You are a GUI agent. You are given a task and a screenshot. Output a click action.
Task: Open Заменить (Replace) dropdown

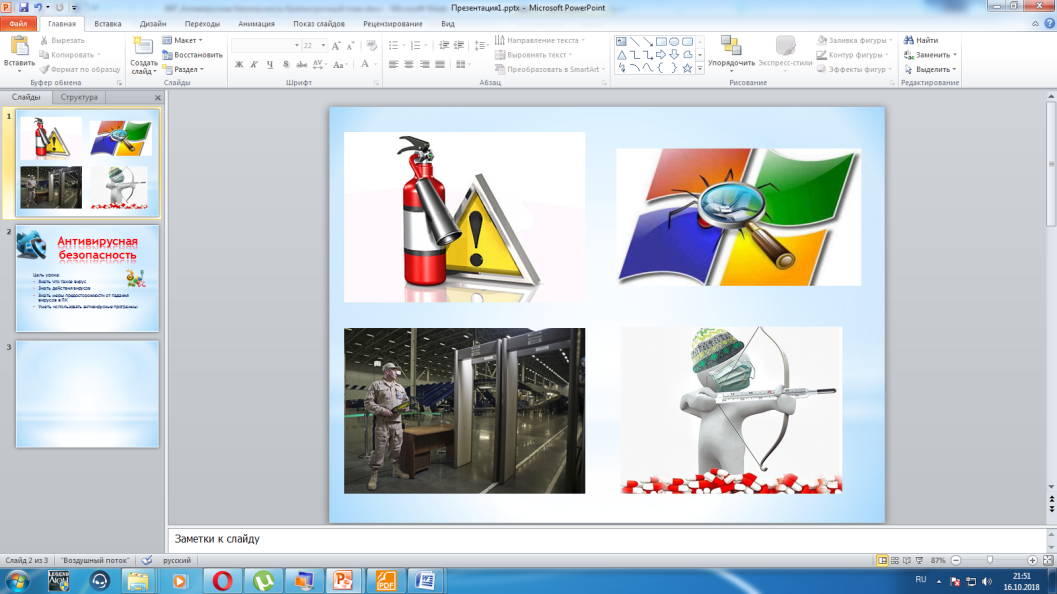(x=930, y=55)
